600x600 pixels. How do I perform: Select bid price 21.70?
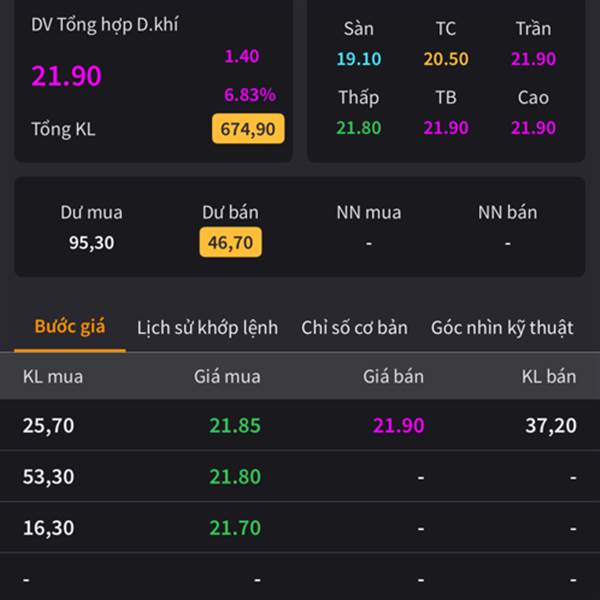click(235, 528)
